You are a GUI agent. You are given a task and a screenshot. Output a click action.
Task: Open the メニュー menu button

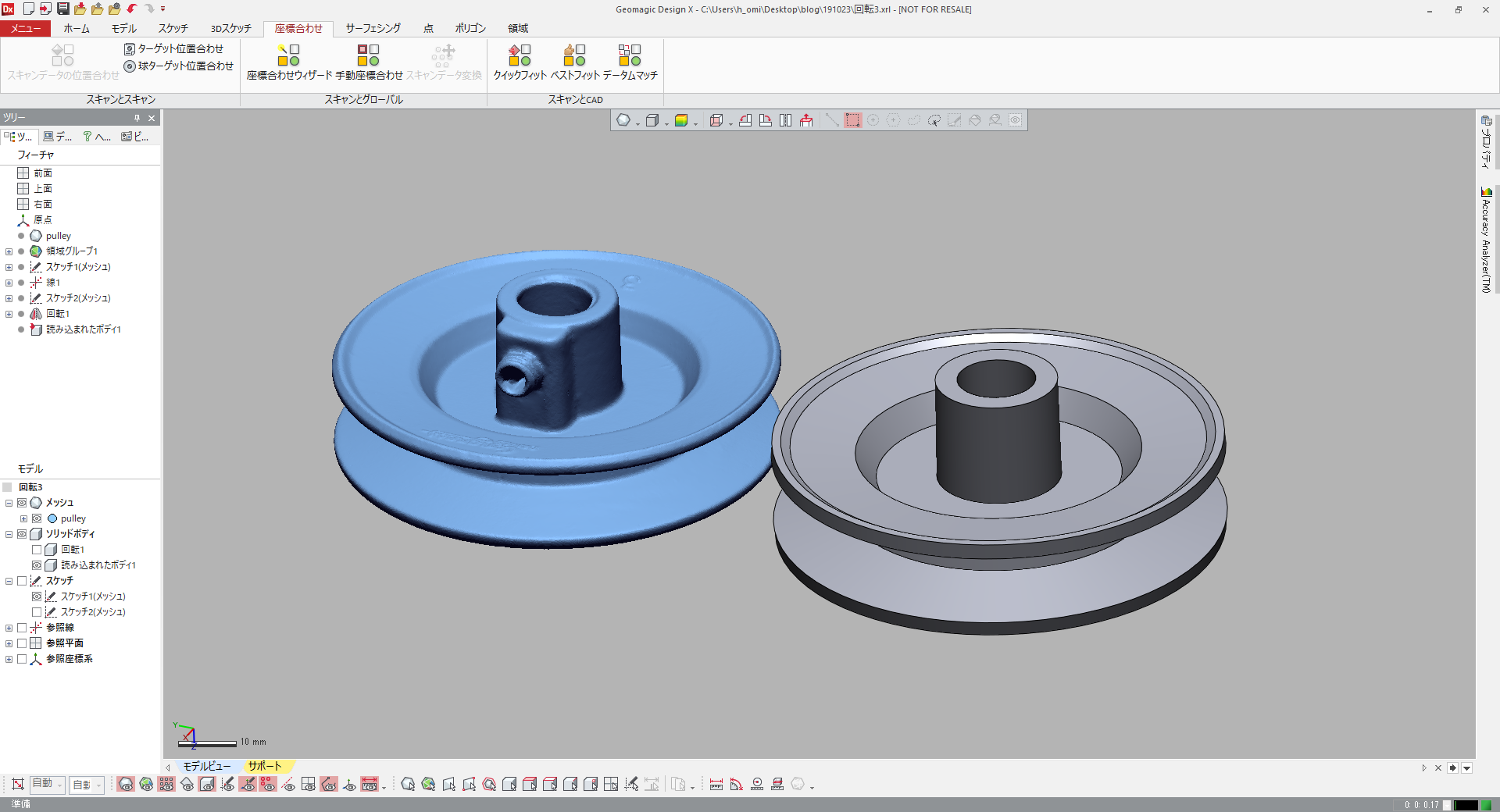[x=26, y=28]
